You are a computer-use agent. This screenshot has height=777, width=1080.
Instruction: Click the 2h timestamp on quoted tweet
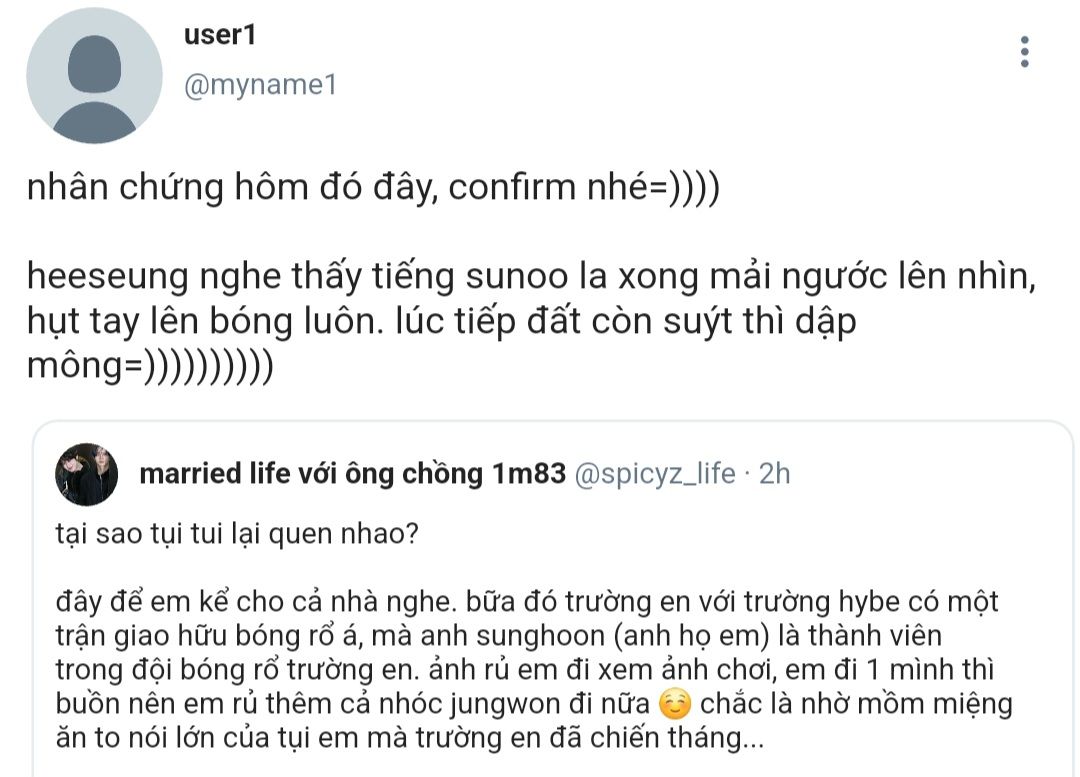775,473
